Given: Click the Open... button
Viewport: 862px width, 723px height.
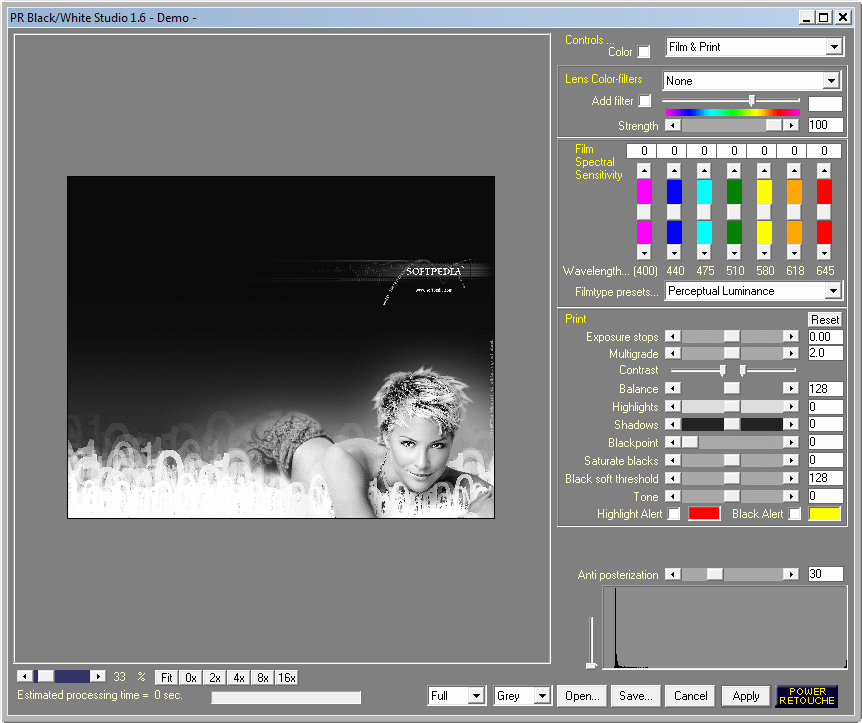Looking at the screenshot, I should (582, 696).
